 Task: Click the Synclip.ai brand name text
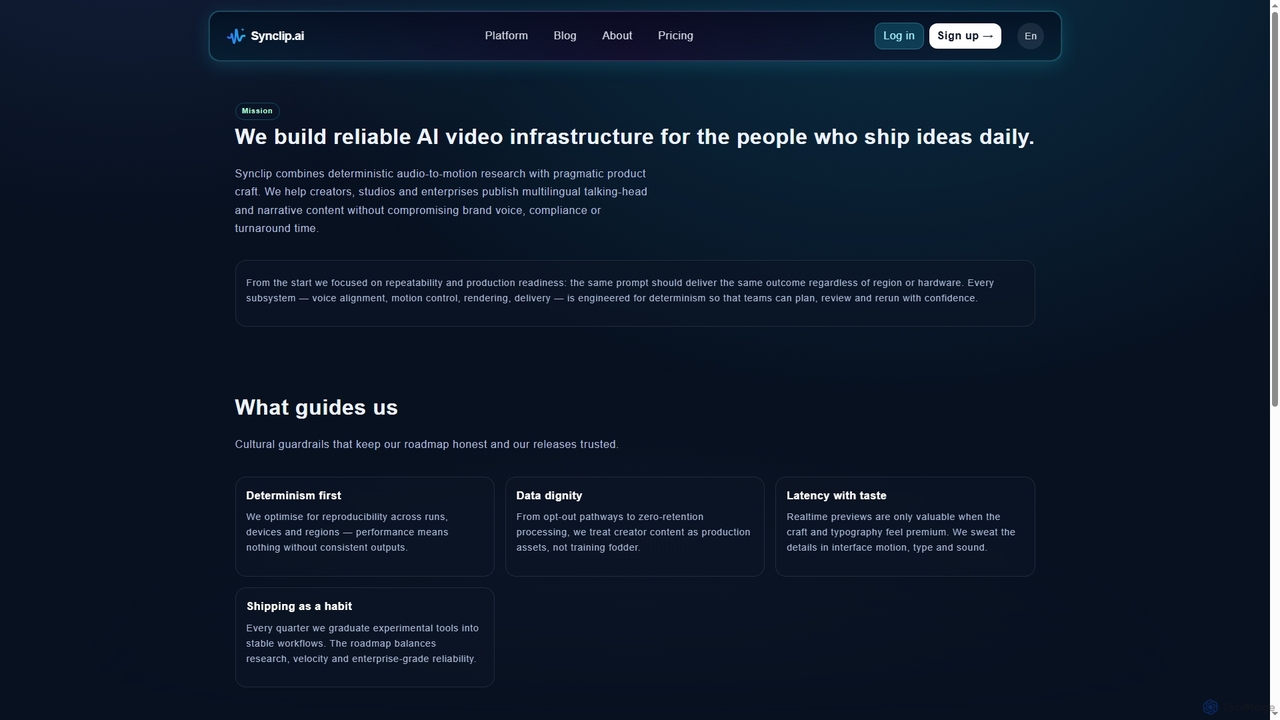pyautogui.click(x=277, y=36)
